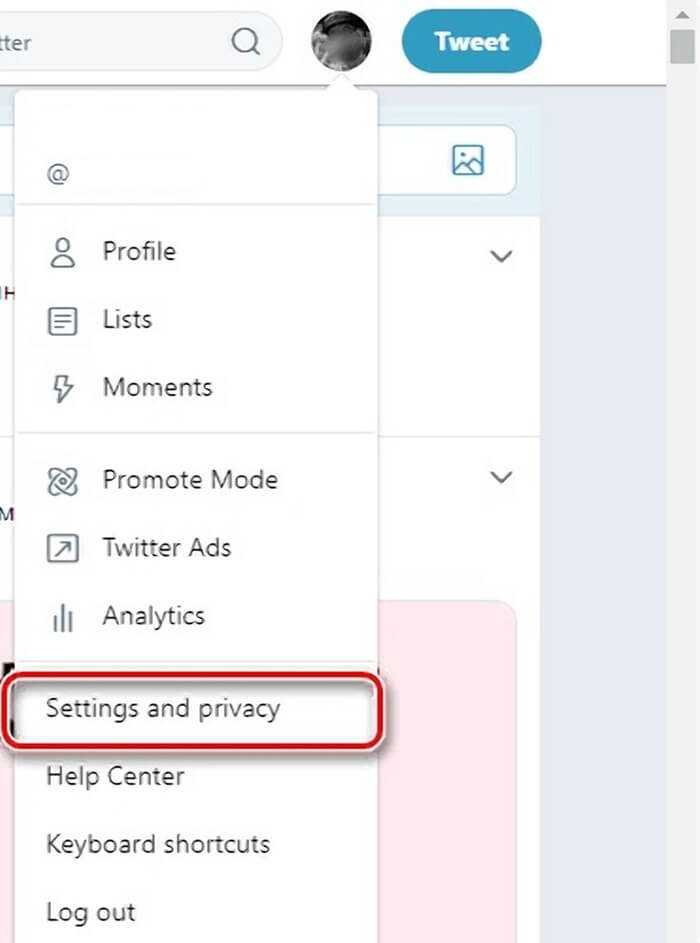This screenshot has height=943, width=700.
Task: Click the blue Tweet button
Action: 471,41
